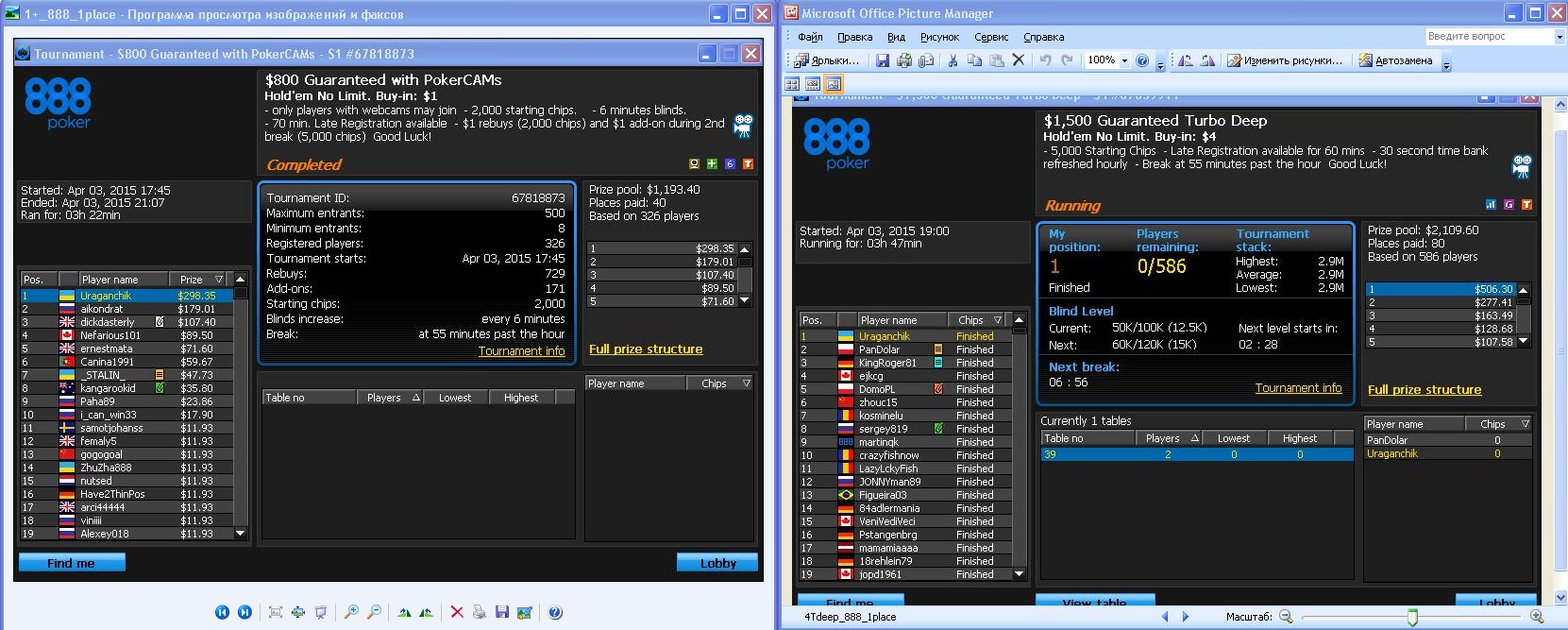Screen dimensions: 1568x630
Task: Click scroll-down arrow of $1,500 prize list
Action: click(x=1524, y=342)
